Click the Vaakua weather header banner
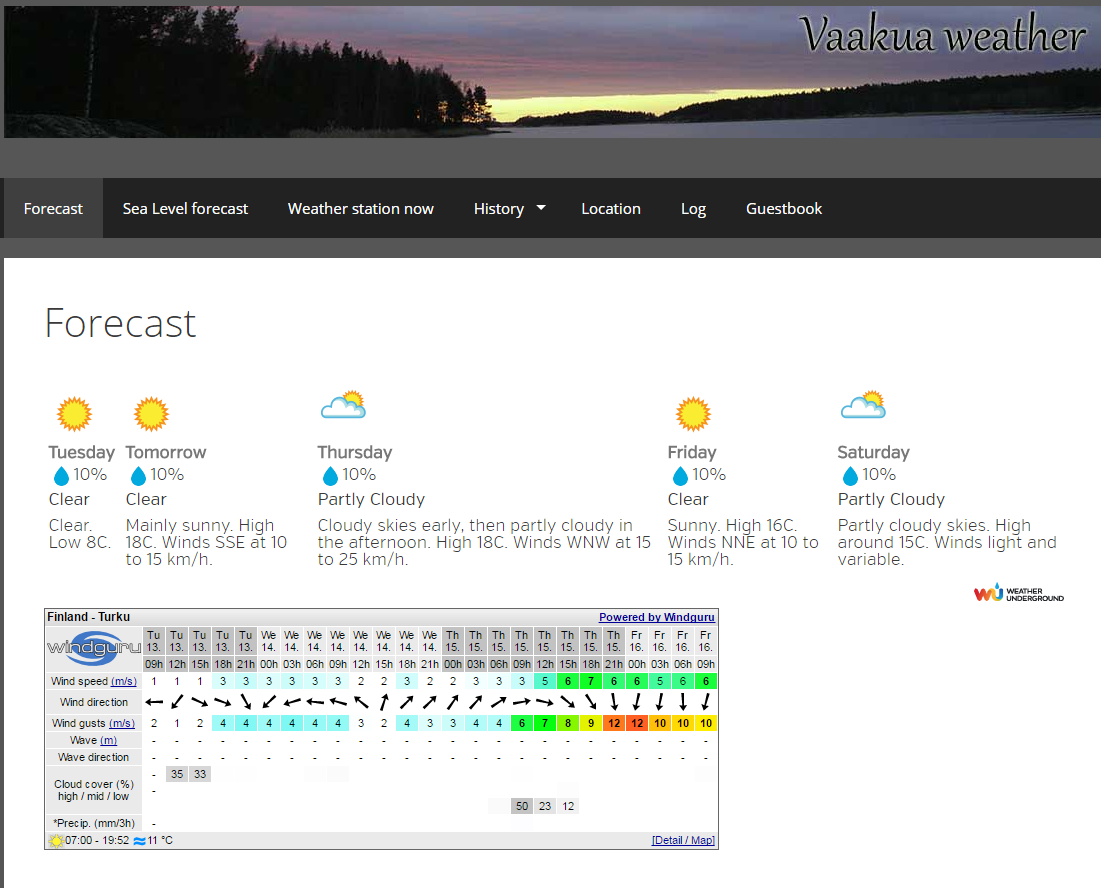The height and width of the screenshot is (888, 1101). pyautogui.click(x=550, y=70)
